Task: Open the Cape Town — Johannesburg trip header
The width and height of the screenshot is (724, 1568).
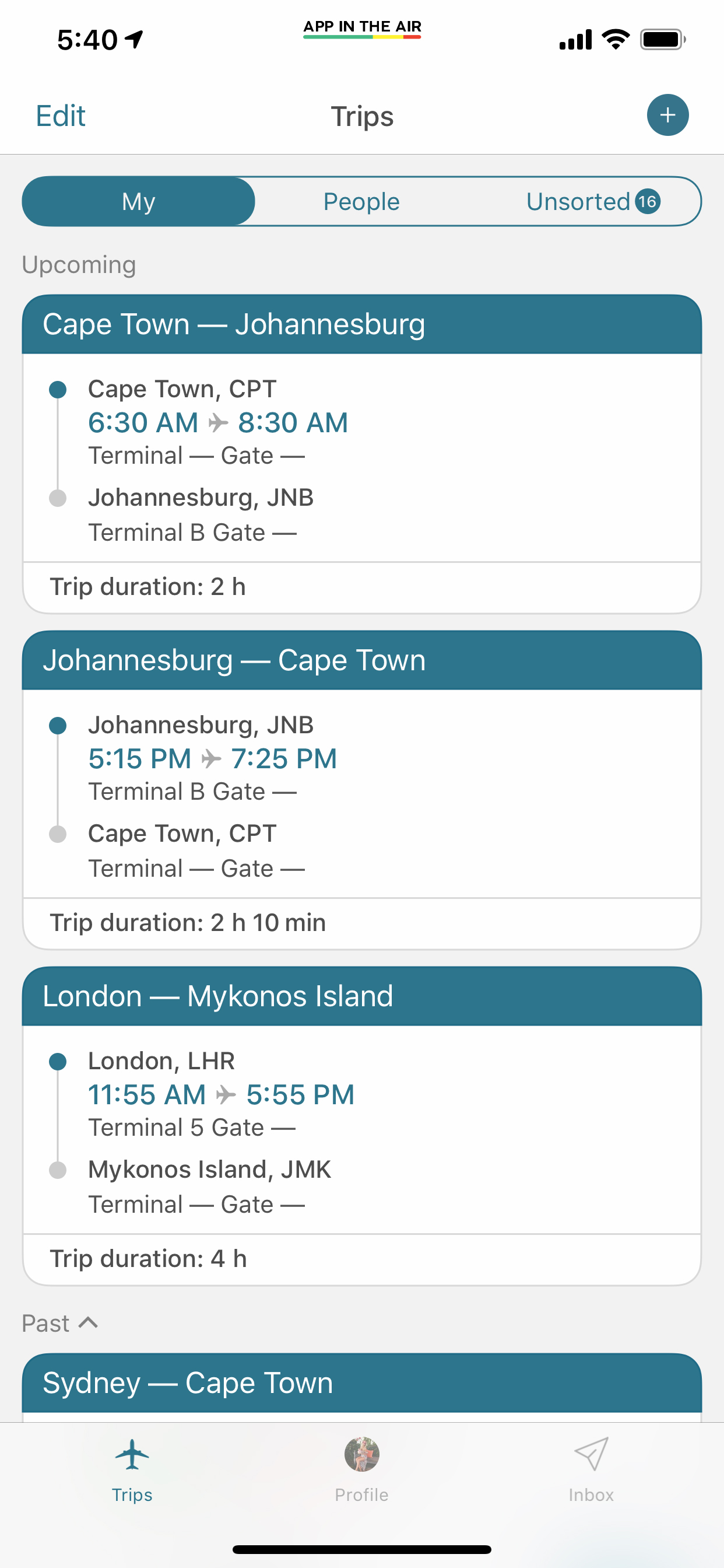Action: click(x=361, y=324)
